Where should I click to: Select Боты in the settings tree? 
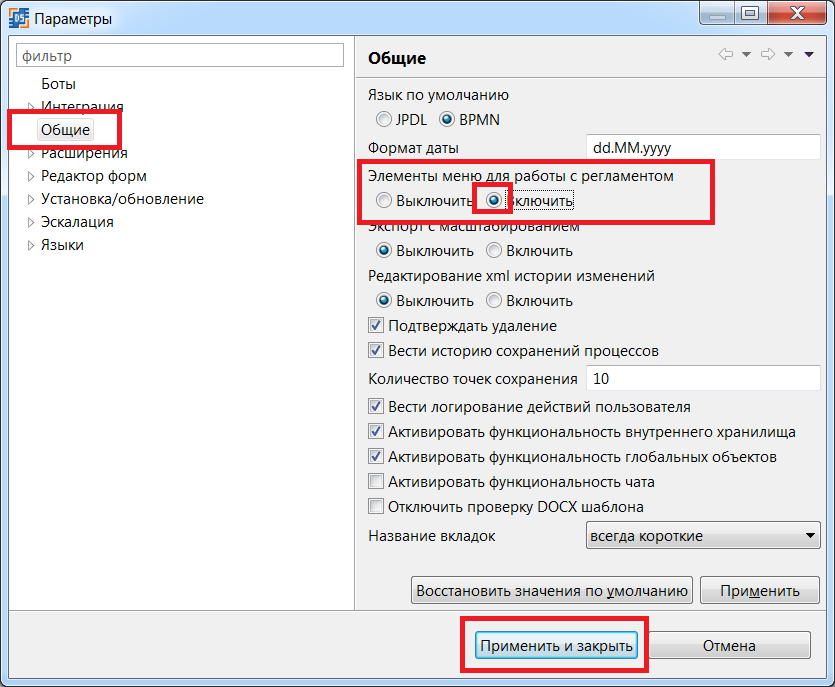coord(59,84)
